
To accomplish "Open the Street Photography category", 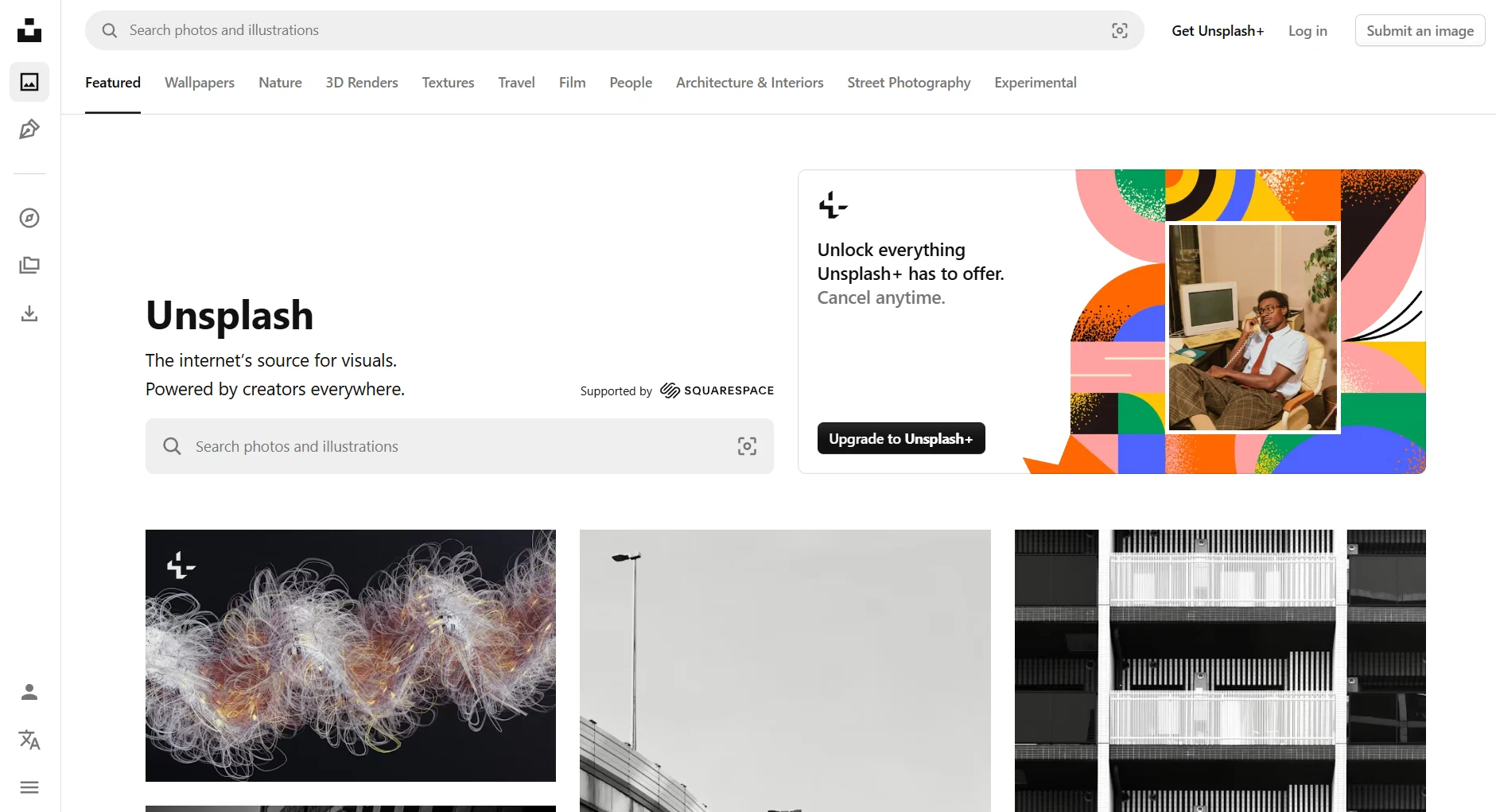I will pyautogui.click(x=909, y=83).
